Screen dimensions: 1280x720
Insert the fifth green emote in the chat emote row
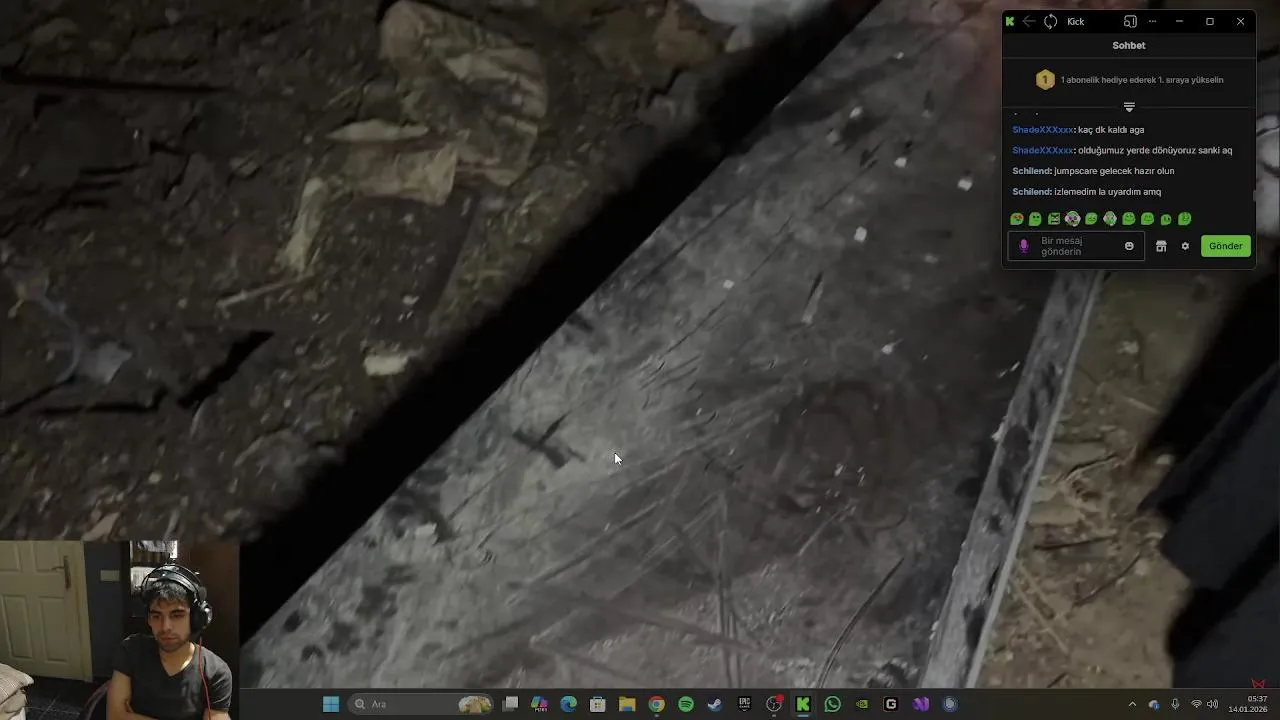tap(1091, 219)
